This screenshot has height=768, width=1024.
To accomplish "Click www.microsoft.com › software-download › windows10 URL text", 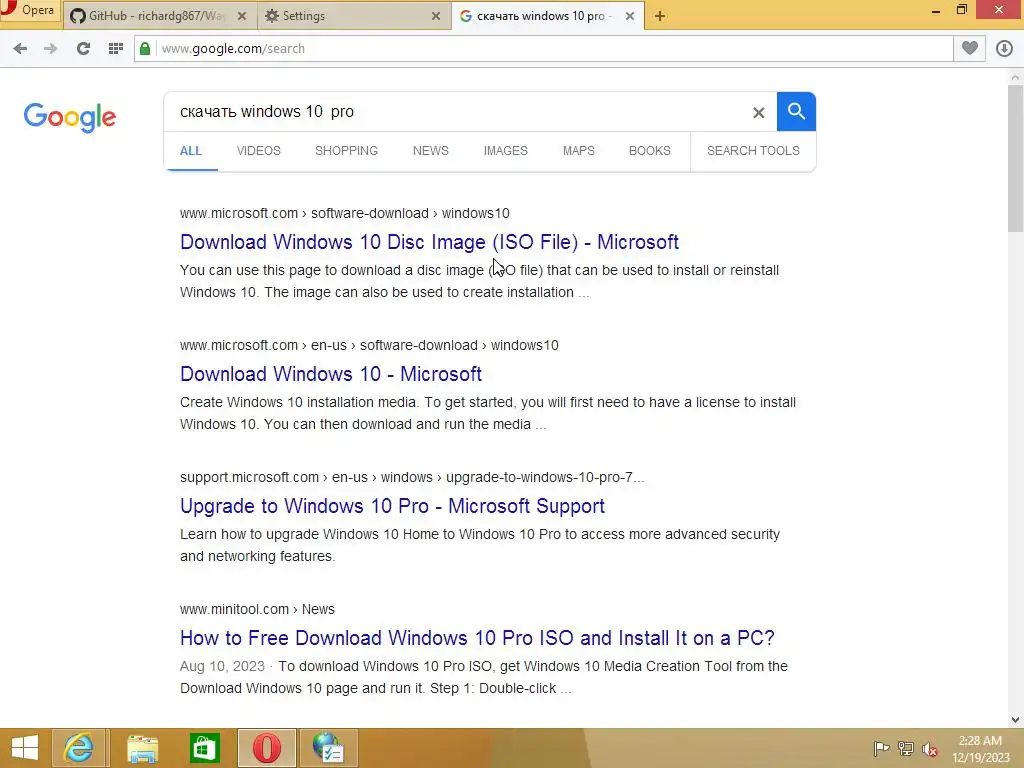I will click(345, 214).
